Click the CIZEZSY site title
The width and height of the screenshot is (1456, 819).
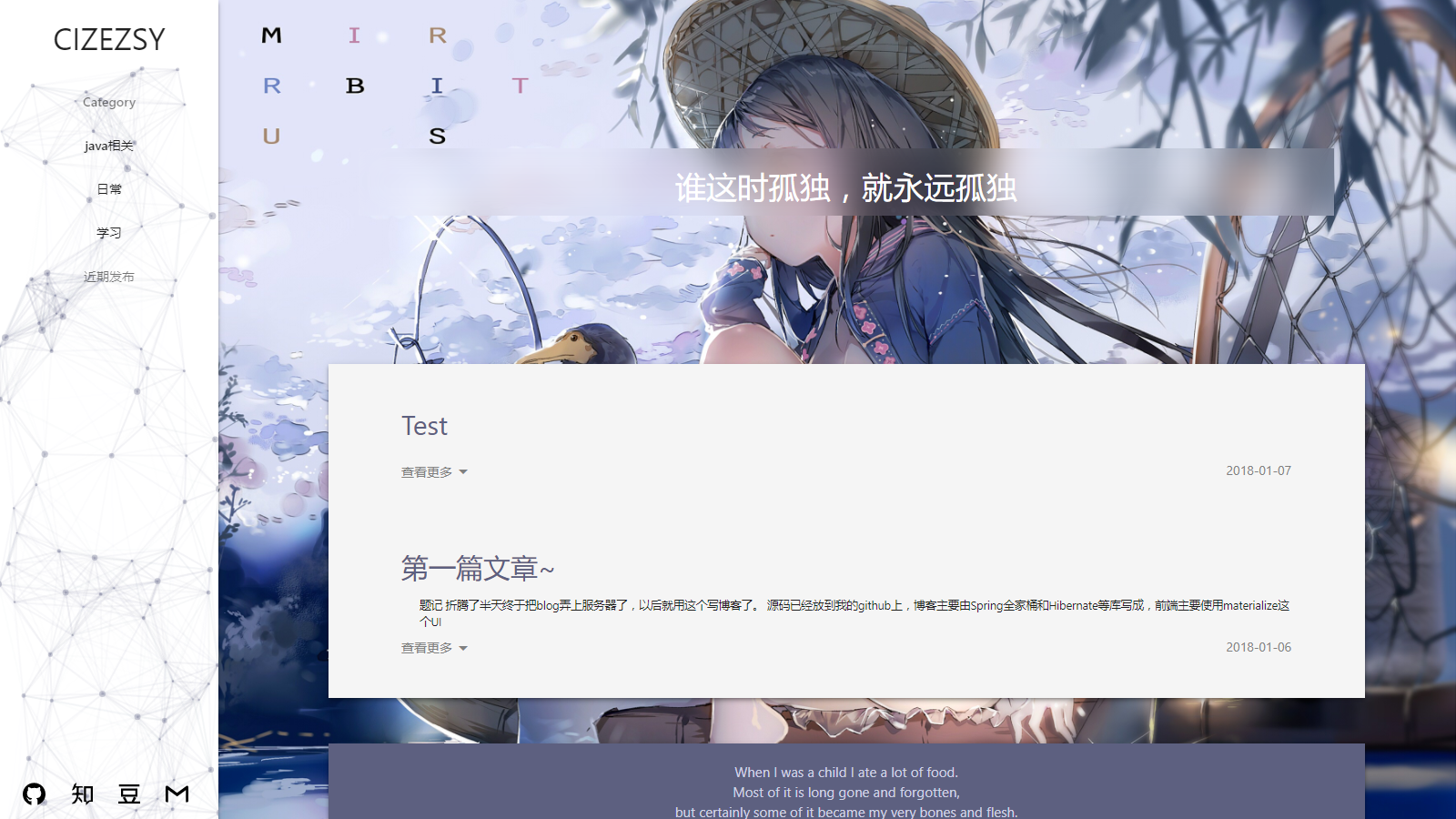point(109,39)
